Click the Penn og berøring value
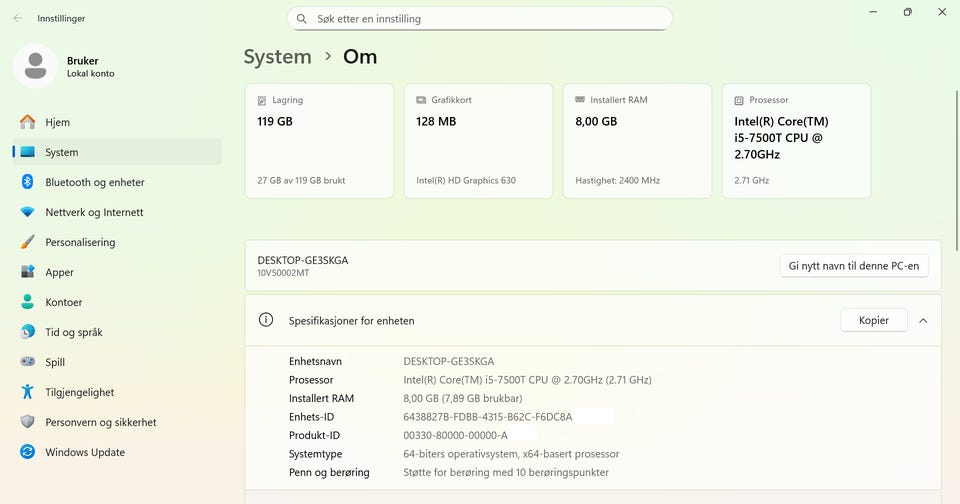Screen dimensions: 960x504 coord(506,472)
